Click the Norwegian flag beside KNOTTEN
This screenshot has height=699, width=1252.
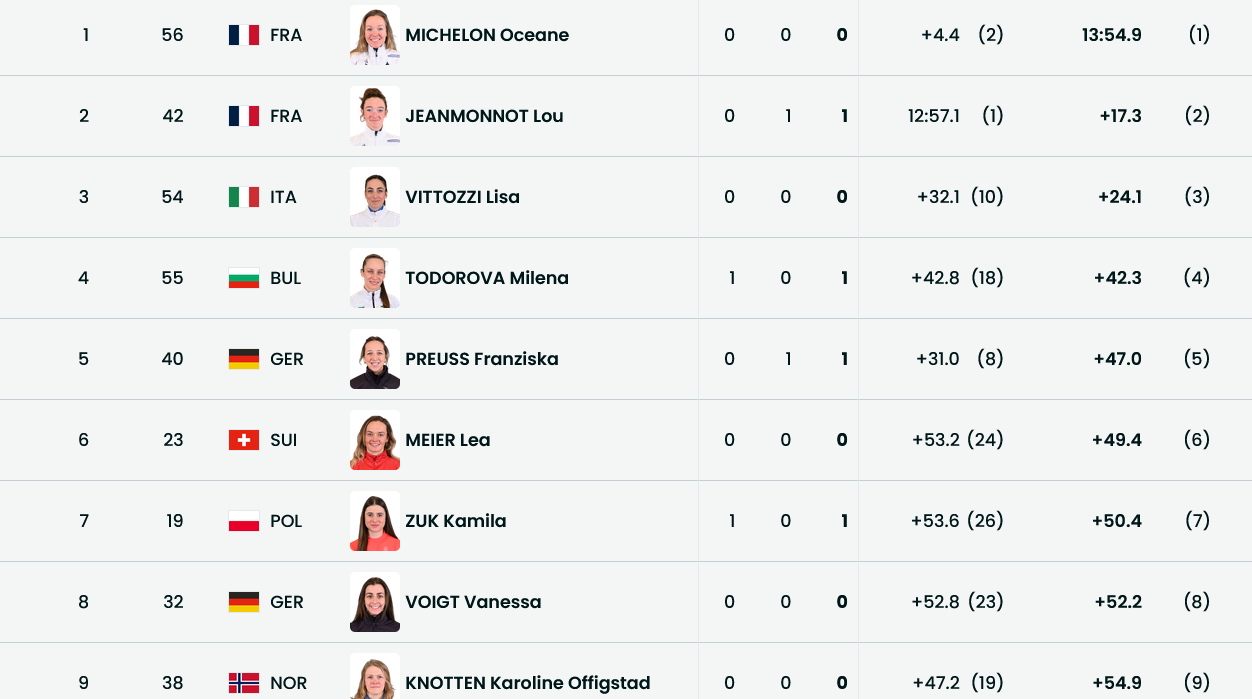(x=244, y=683)
